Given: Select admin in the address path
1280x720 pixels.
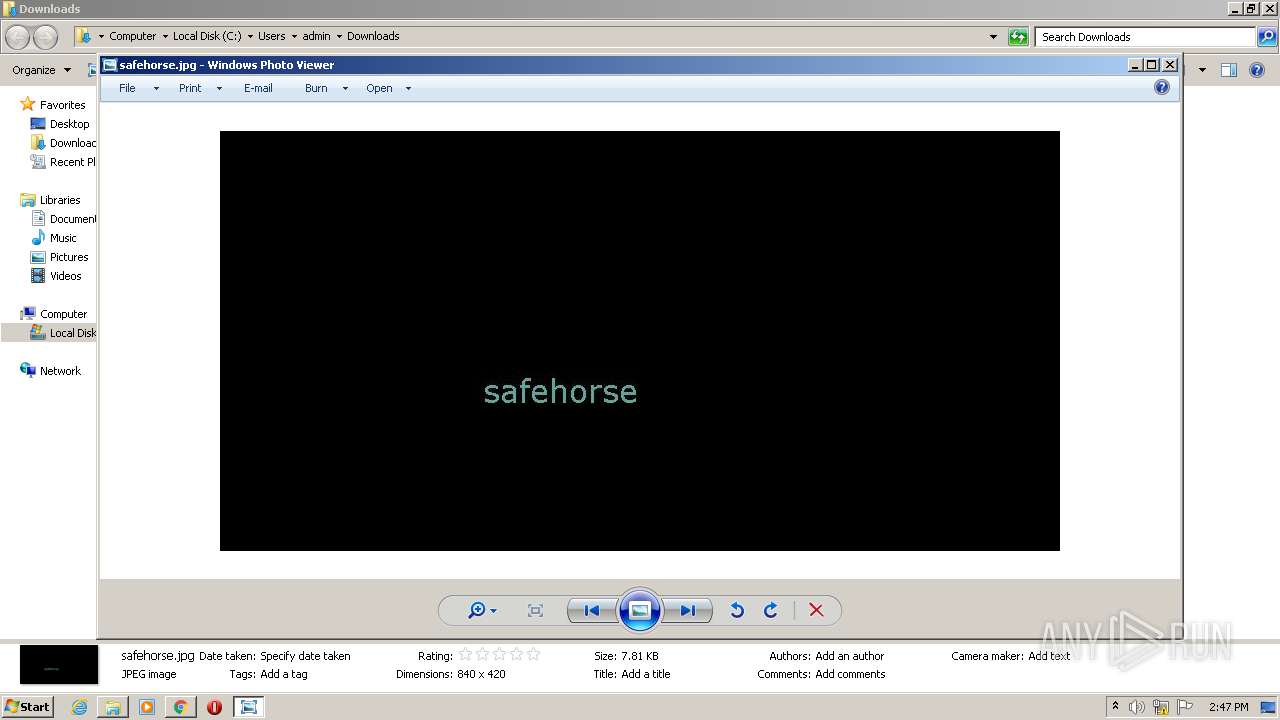Looking at the screenshot, I should click(316, 36).
